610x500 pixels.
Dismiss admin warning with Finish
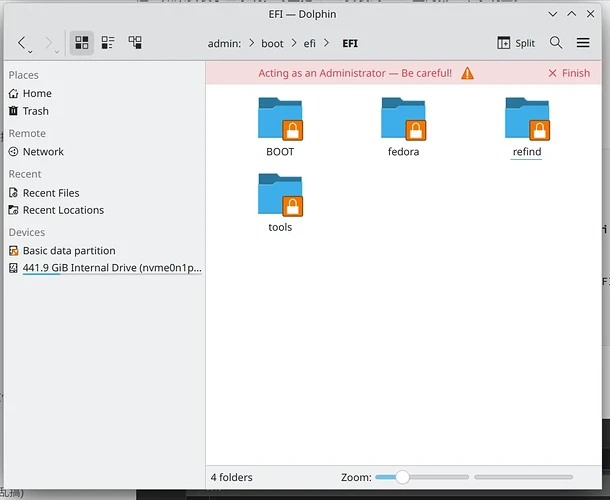tap(569, 73)
